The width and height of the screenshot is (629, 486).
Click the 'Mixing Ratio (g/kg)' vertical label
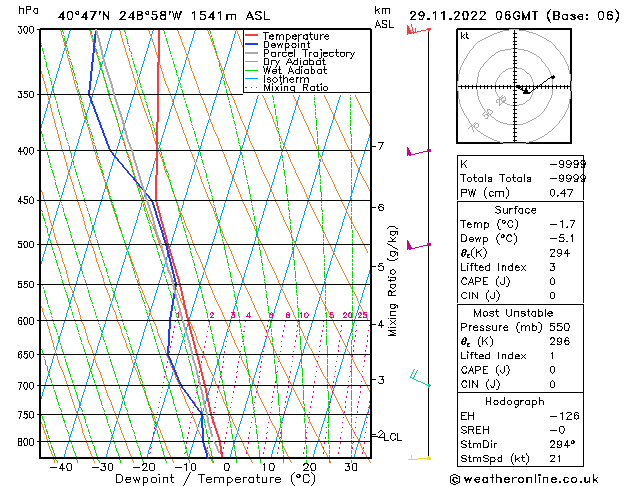point(392,281)
